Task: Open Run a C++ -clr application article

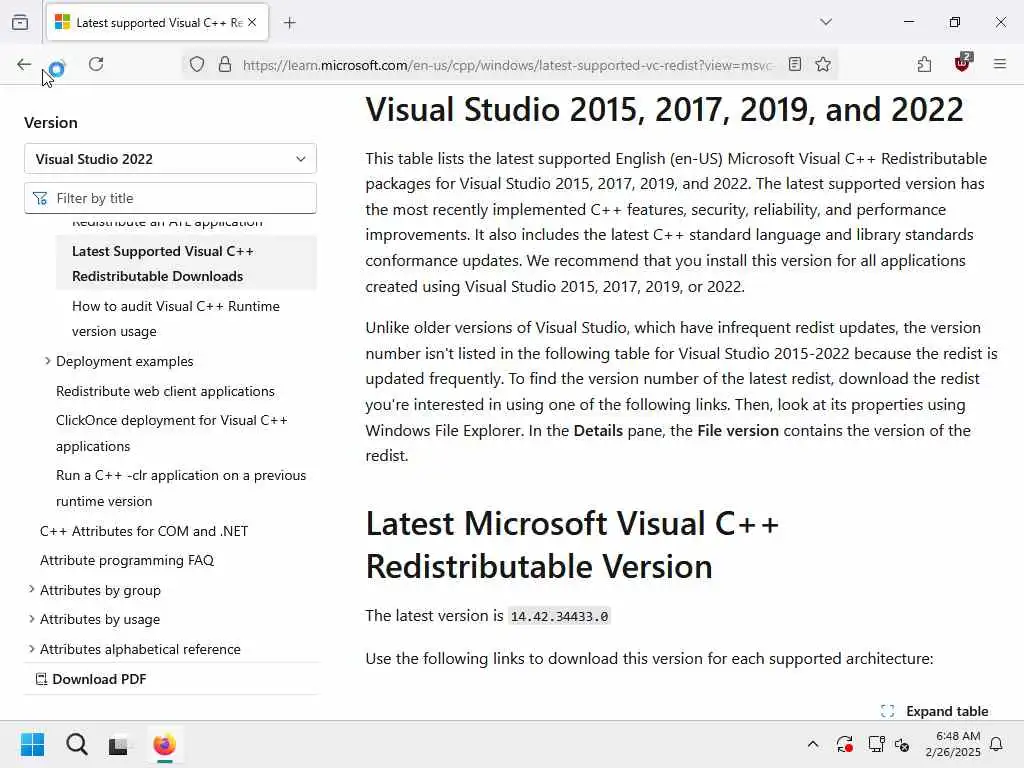Action: click(x=181, y=488)
